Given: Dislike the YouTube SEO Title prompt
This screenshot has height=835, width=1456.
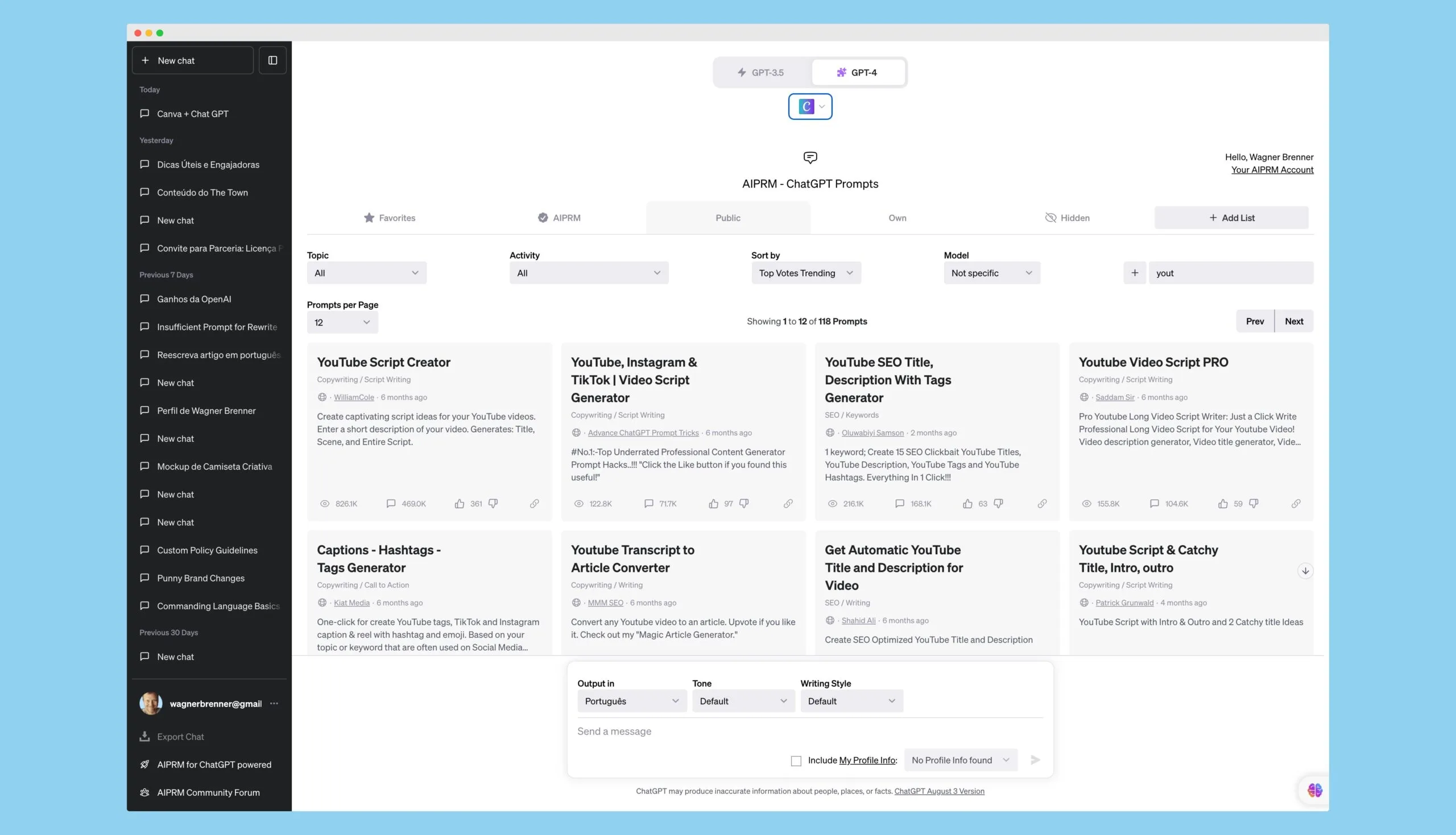Looking at the screenshot, I should (x=998, y=504).
